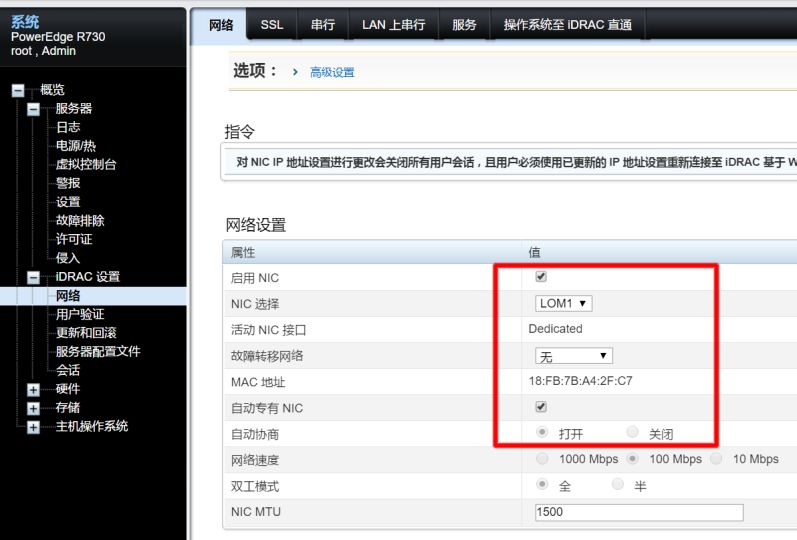The width and height of the screenshot is (797, 540).
Task: Open 存储 in the sidebar
Action: click(68, 408)
